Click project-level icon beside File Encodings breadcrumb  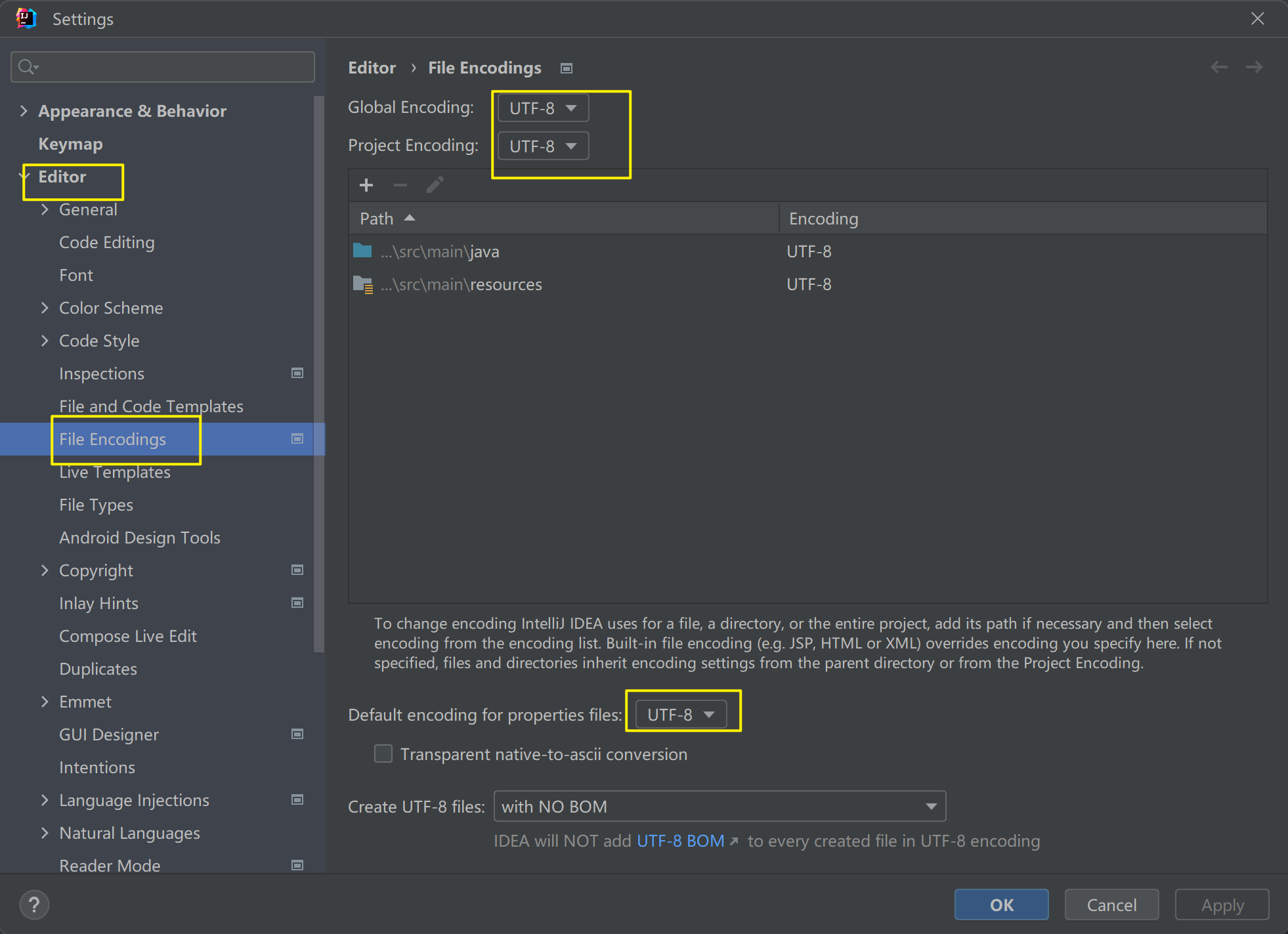(567, 68)
